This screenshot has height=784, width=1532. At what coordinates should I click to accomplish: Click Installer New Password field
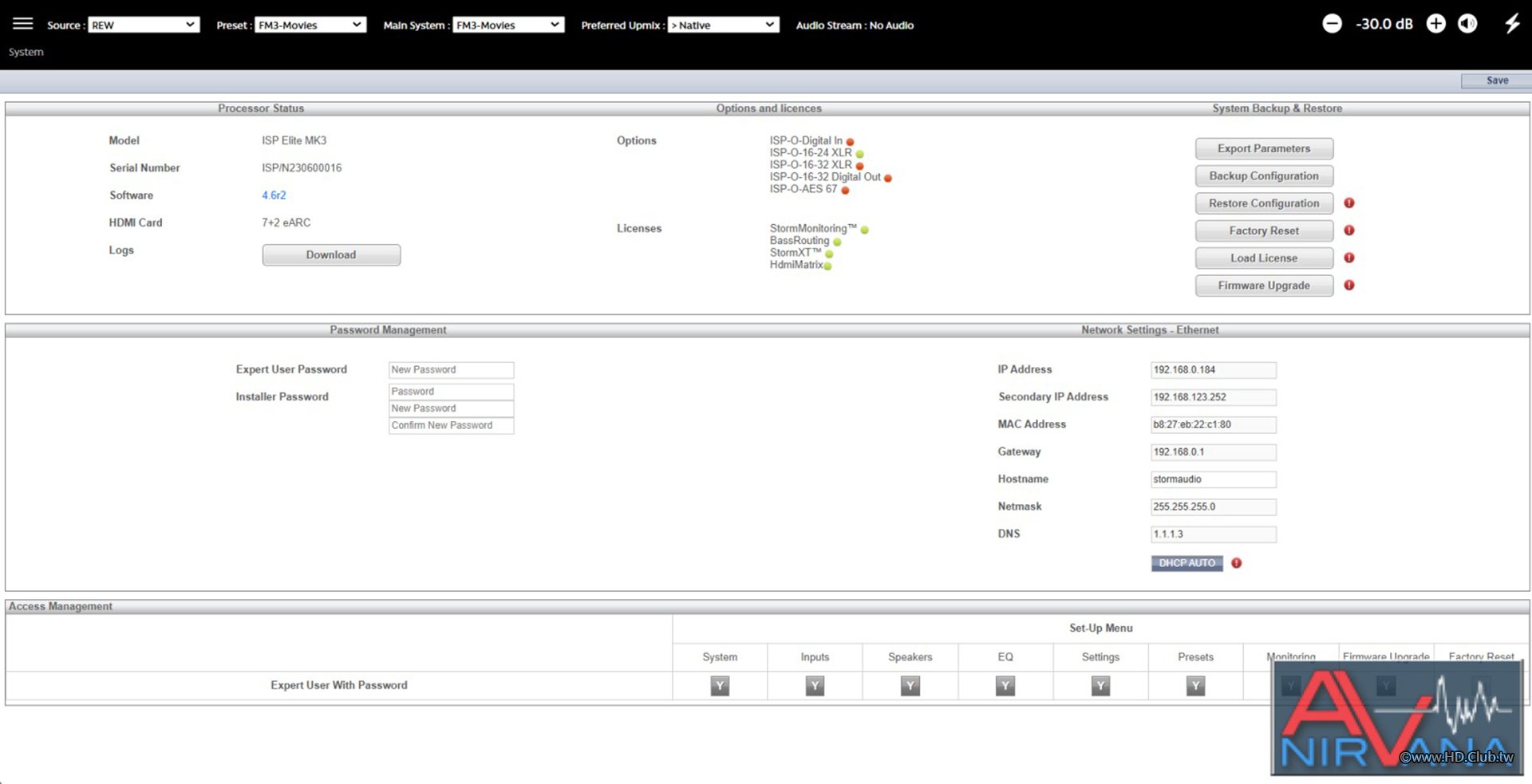451,408
